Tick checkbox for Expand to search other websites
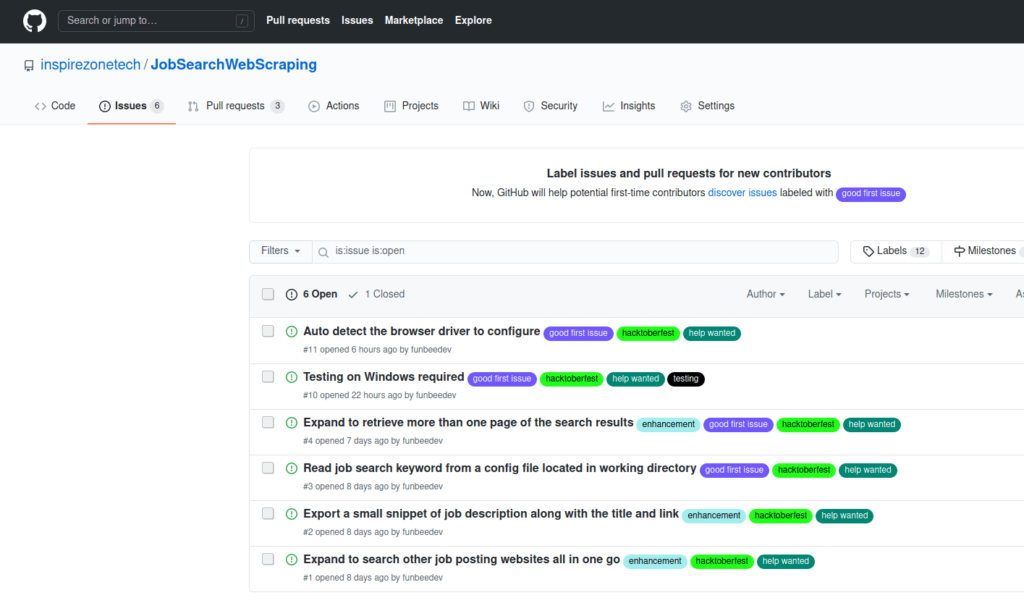Viewport: 1024px width, 611px height. 268,559
